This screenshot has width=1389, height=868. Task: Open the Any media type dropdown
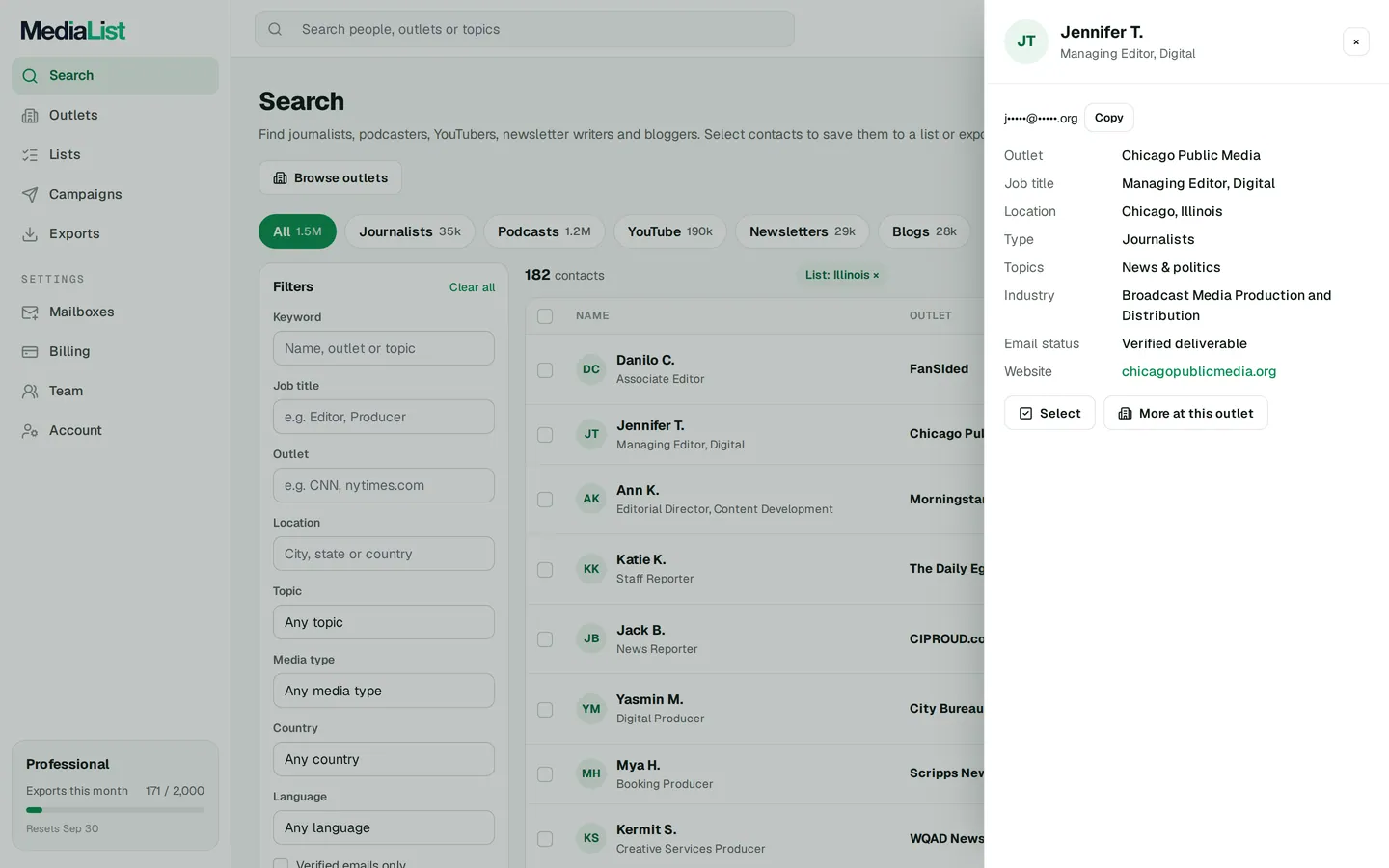point(384,691)
